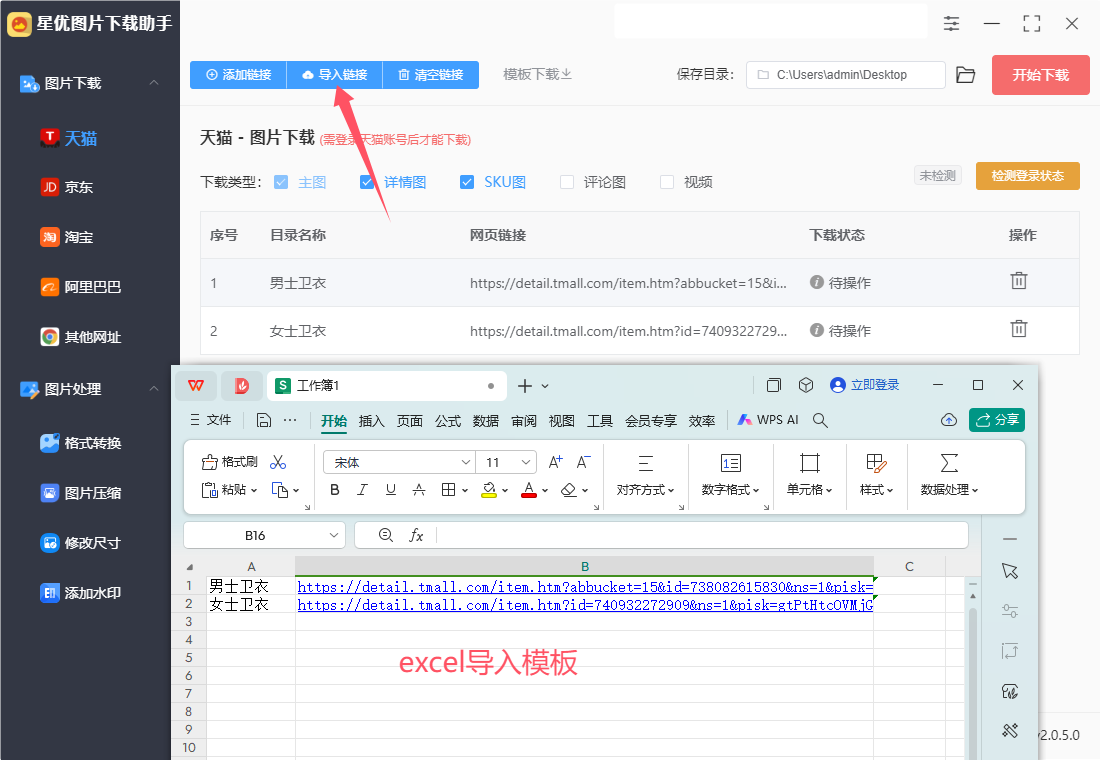Open the WPS 文件 menu

pos(210,420)
